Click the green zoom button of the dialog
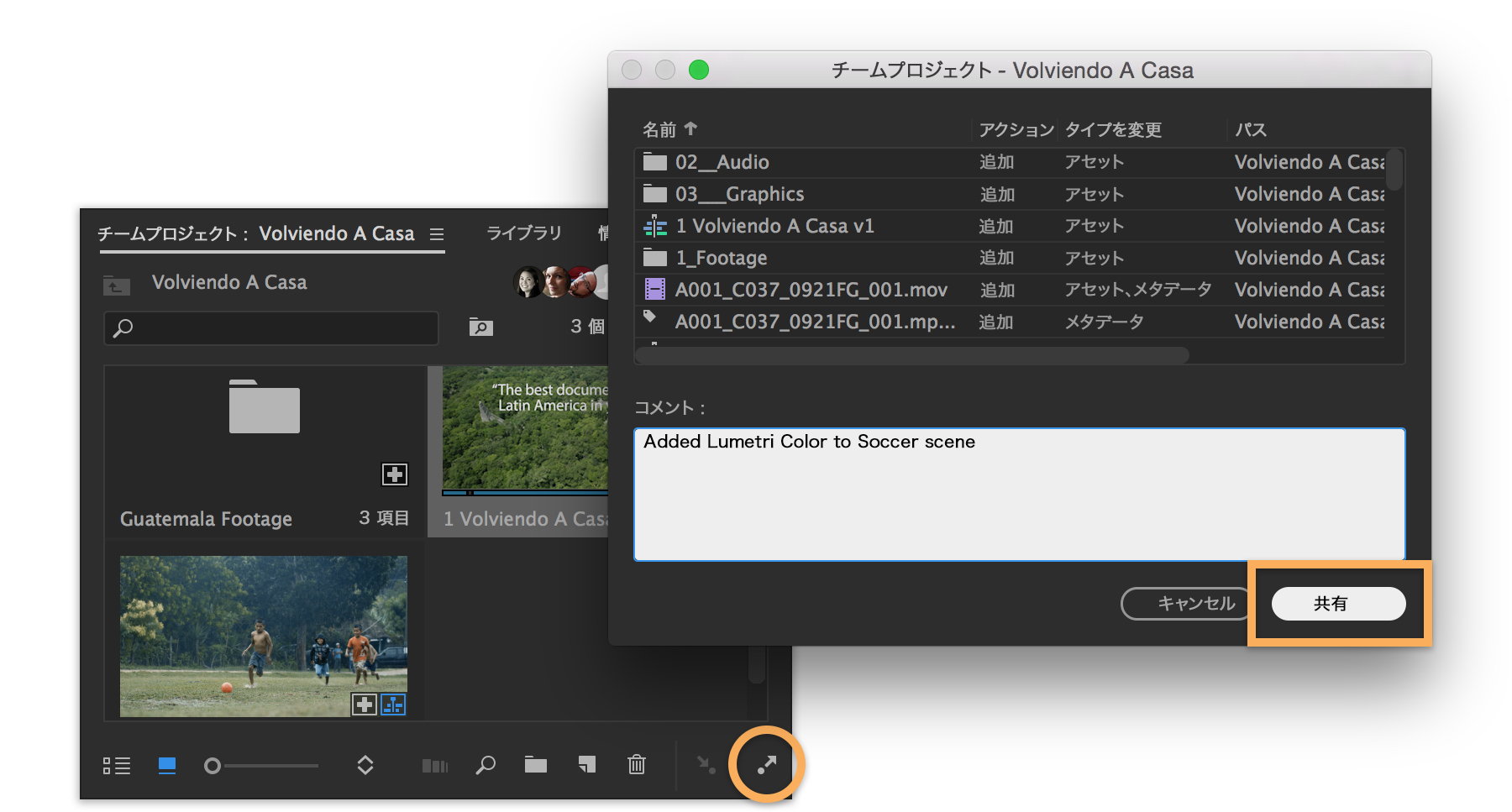Image resolution: width=1512 pixels, height=812 pixels. point(699,70)
